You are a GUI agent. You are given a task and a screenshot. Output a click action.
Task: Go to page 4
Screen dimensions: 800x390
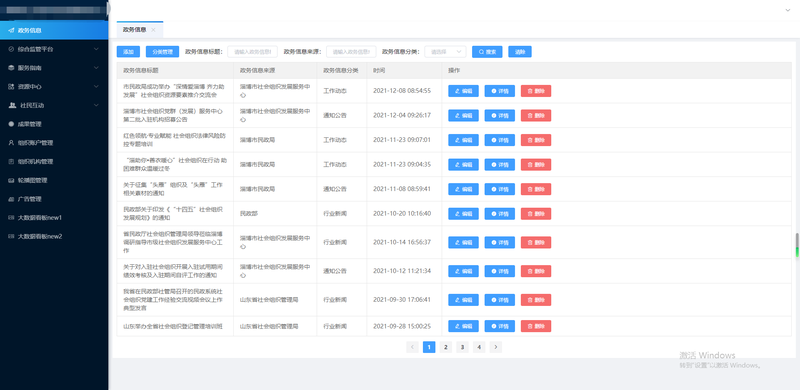(479, 347)
